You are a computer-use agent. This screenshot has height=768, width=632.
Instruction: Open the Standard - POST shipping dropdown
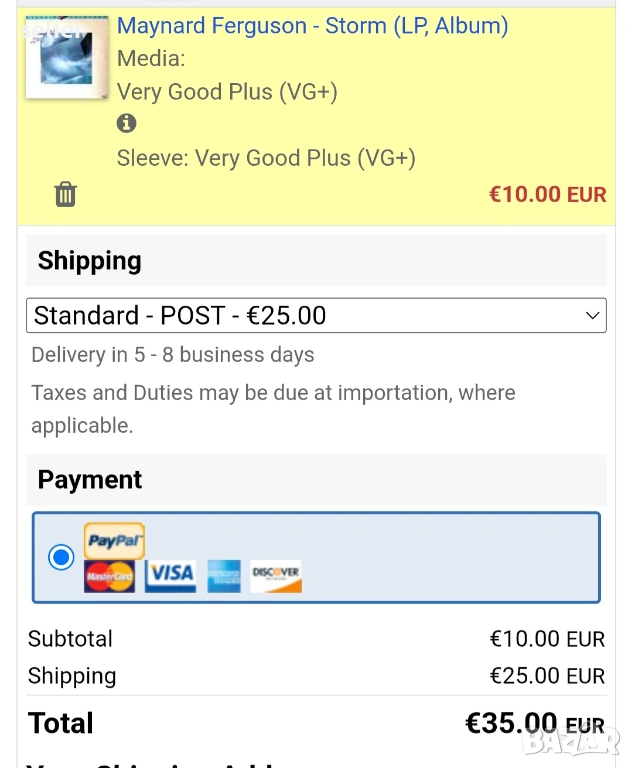point(316,316)
